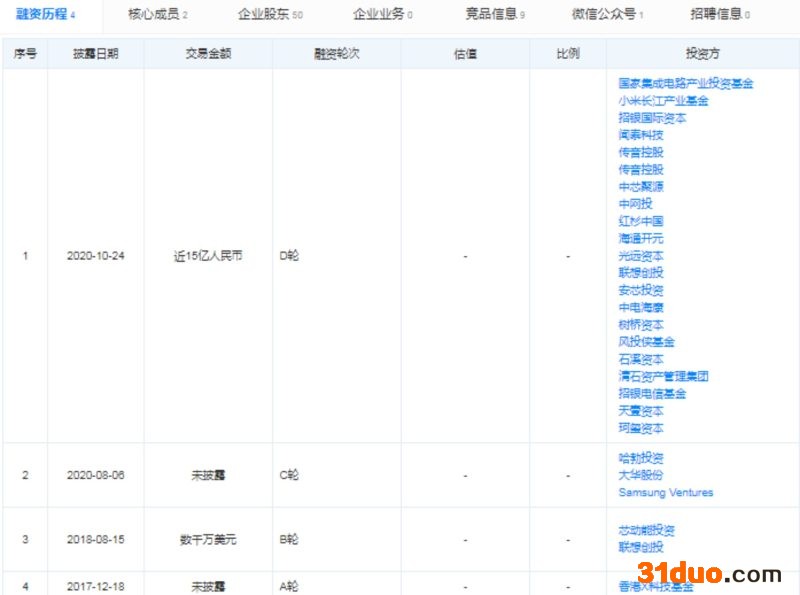The width and height of the screenshot is (800, 595).
Task: Open the 清石资产管理集团 link
Action: coord(663,376)
